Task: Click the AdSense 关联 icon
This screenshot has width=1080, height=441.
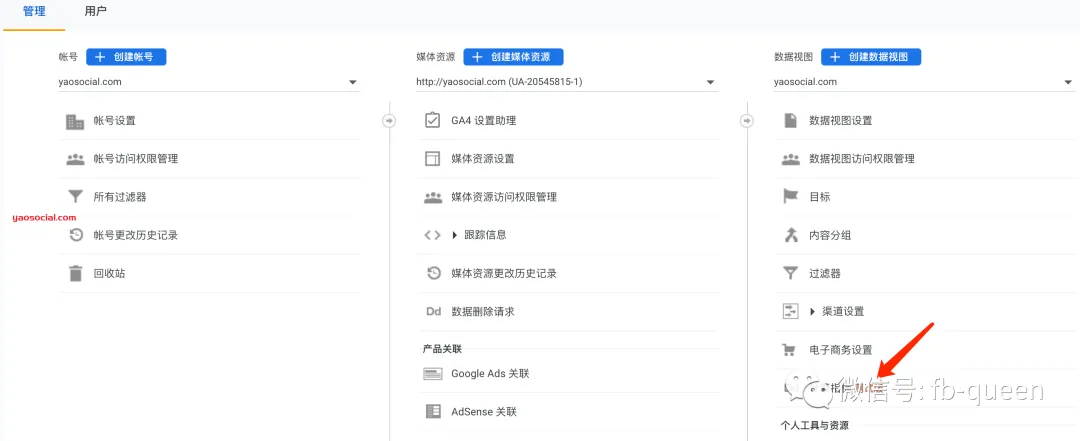Action: 433,412
